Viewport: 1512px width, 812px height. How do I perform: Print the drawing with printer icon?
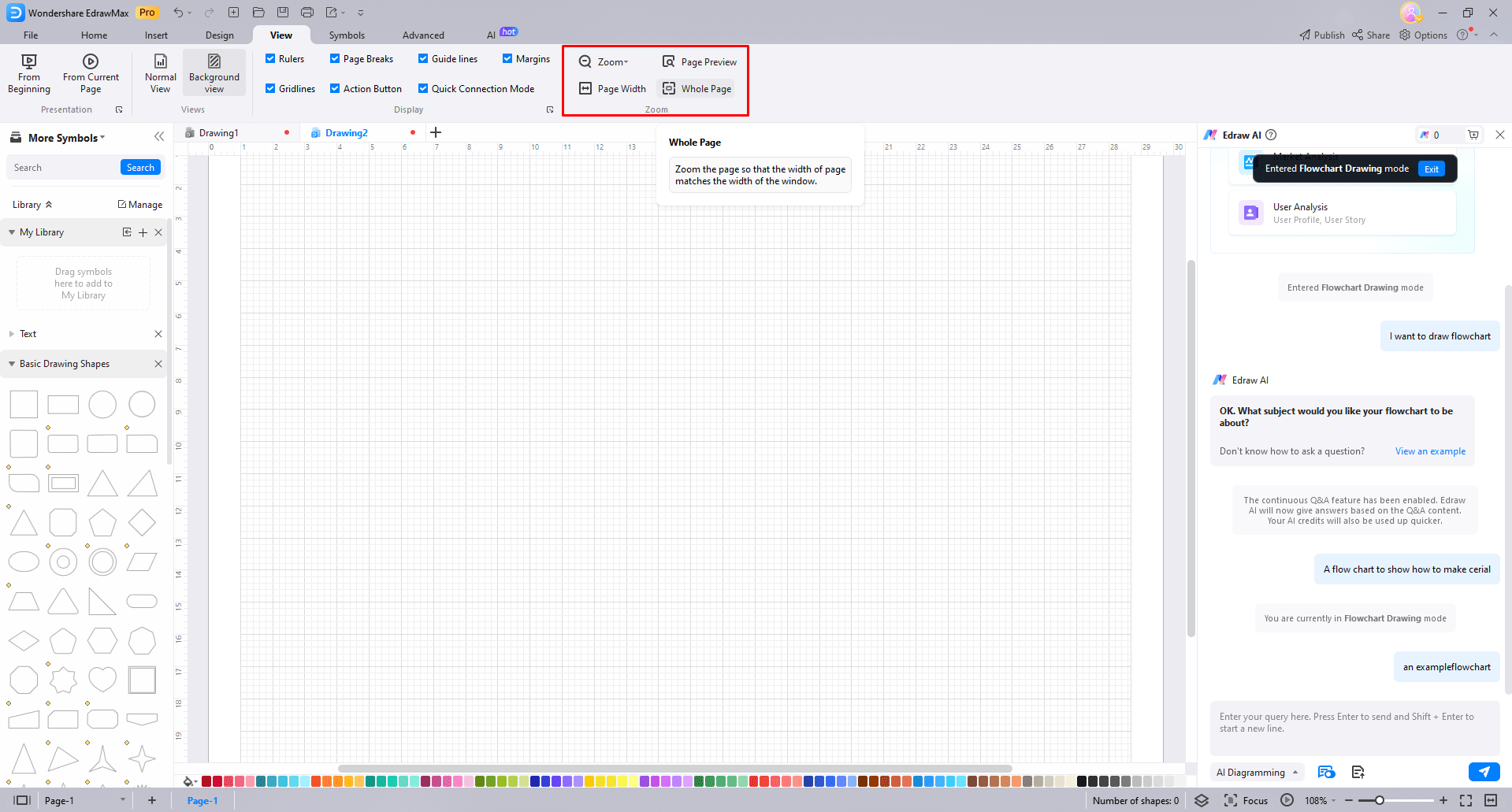(307, 13)
